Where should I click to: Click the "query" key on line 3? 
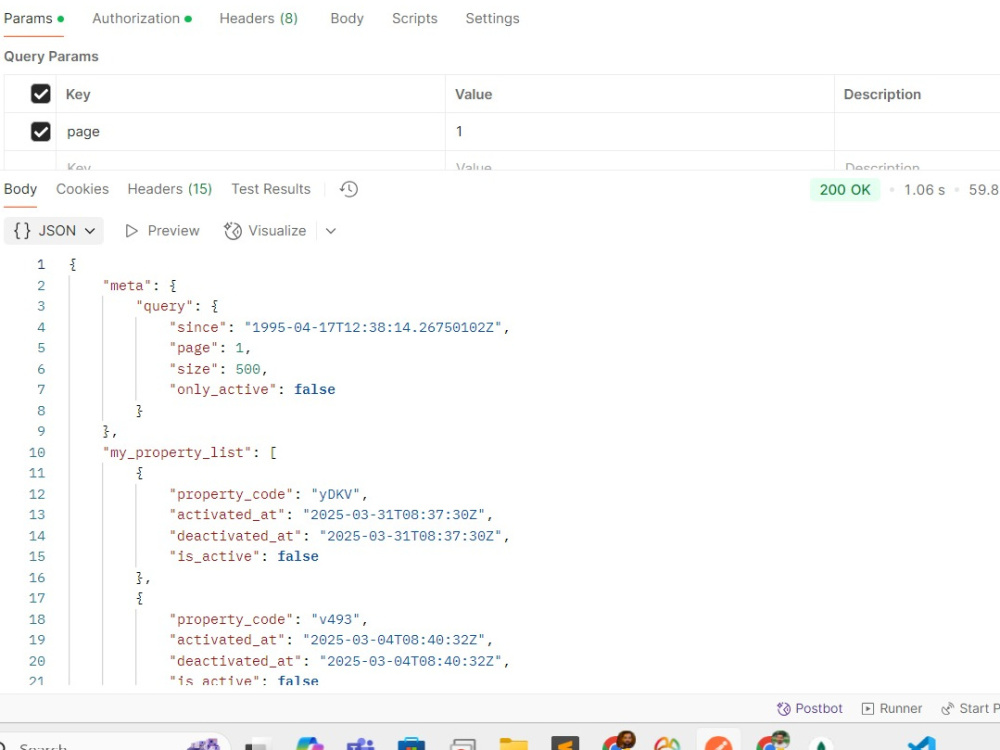[x=164, y=306]
